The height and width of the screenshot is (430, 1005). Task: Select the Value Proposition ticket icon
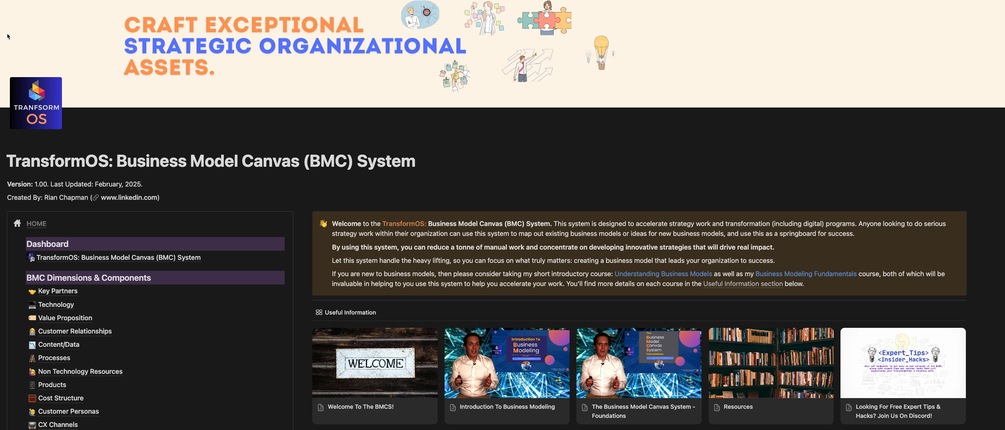click(x=32, y=318)
